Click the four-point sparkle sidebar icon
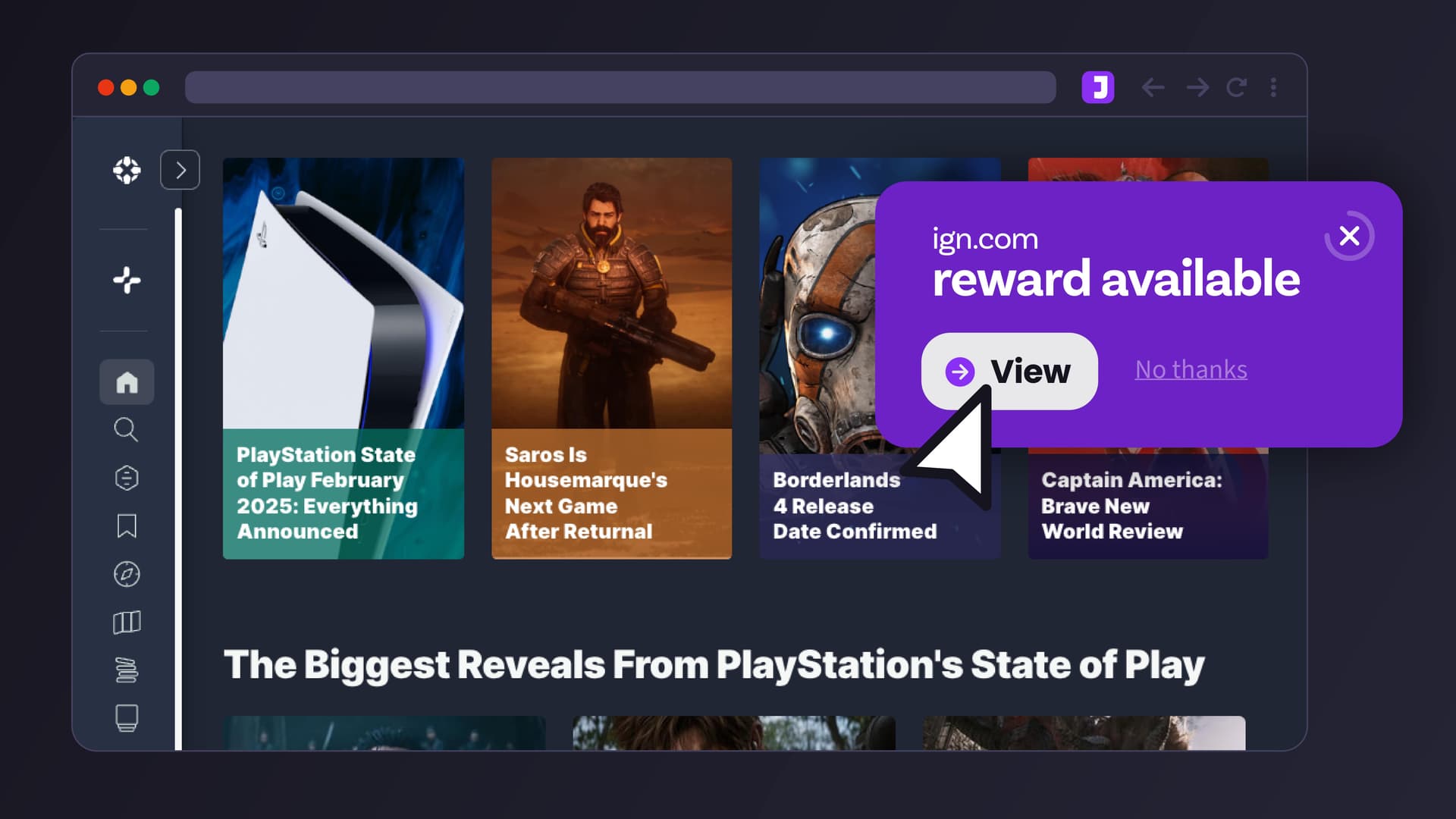Image resolution: width=1456 pixels, height=819 pixels. (x=127, y=280)
